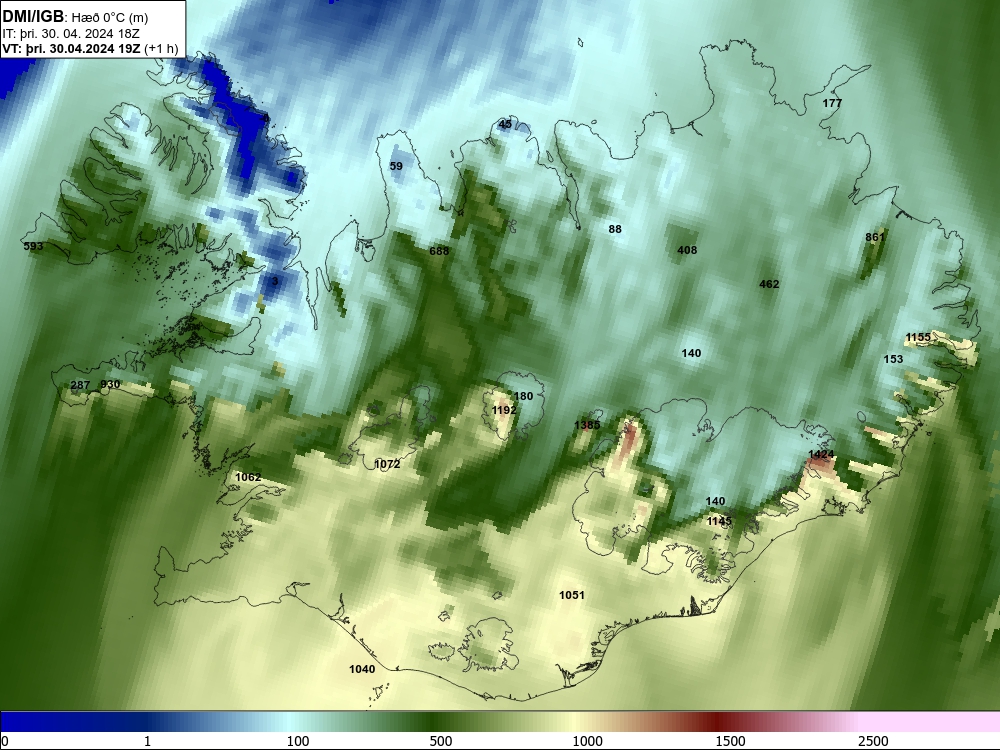
Task: Click the 1051 height value
Action: point(571,596)
